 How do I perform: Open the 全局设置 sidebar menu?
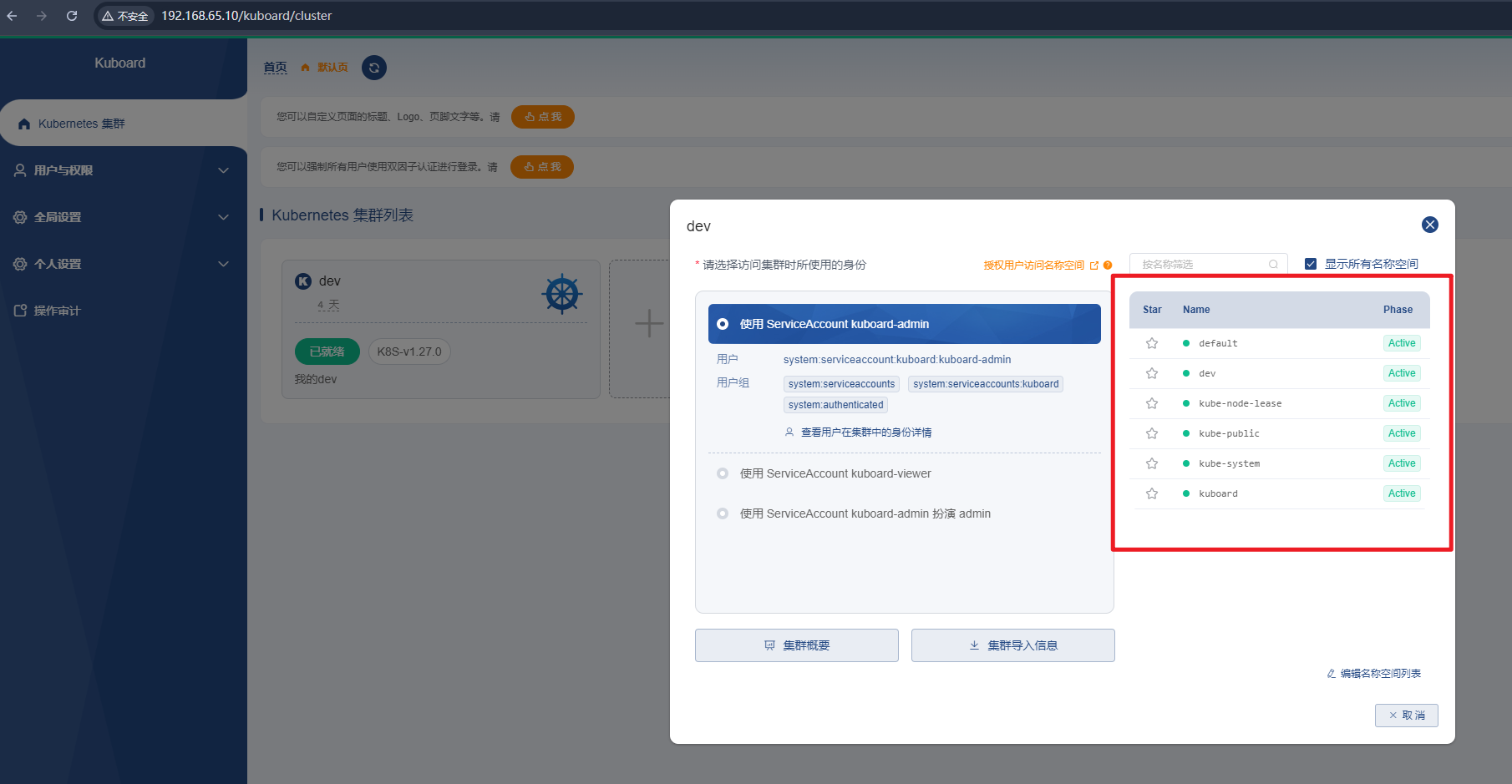tap(124, 217)
